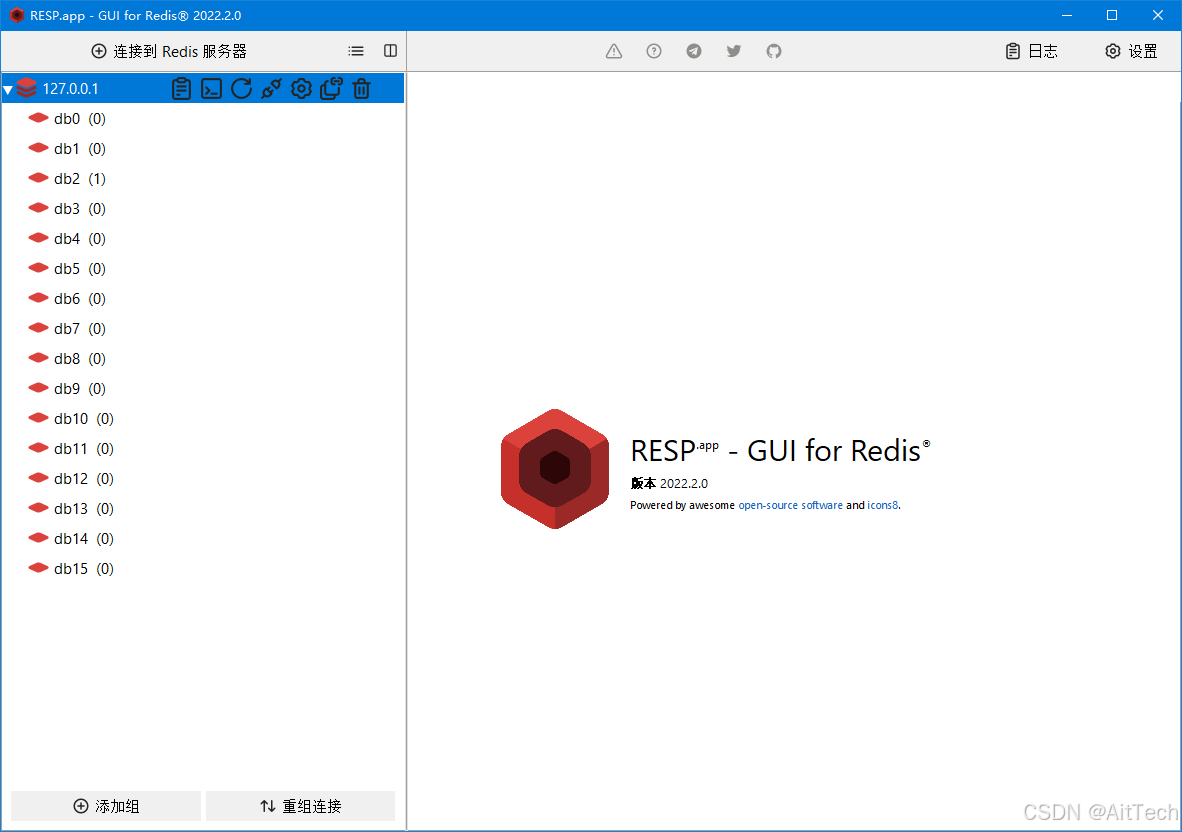This screenshot has width=1182, height=832.
Task: Open the 日志 log viewer
Action: point(1032,51)
